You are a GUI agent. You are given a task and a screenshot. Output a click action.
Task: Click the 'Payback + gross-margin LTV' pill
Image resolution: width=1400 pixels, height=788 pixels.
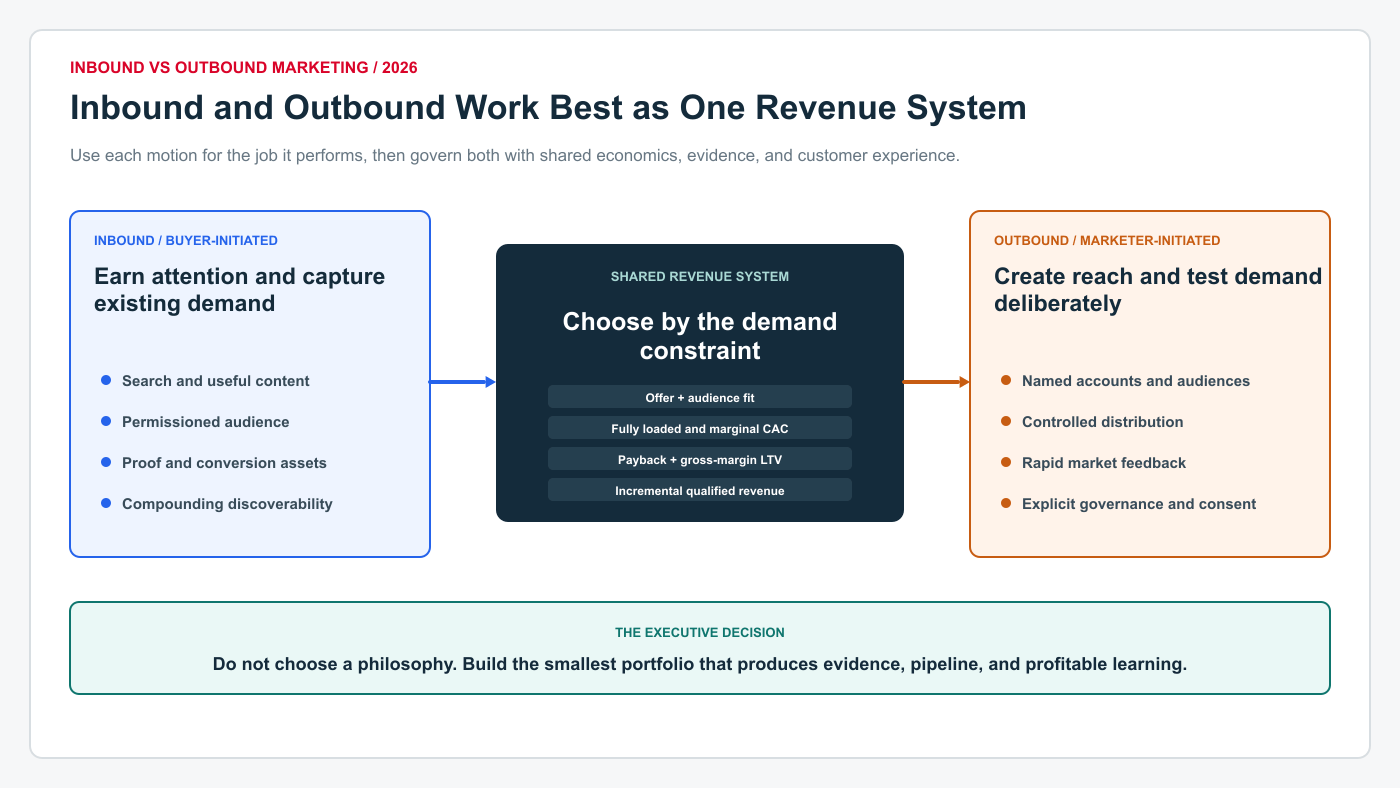pos(700,459)
